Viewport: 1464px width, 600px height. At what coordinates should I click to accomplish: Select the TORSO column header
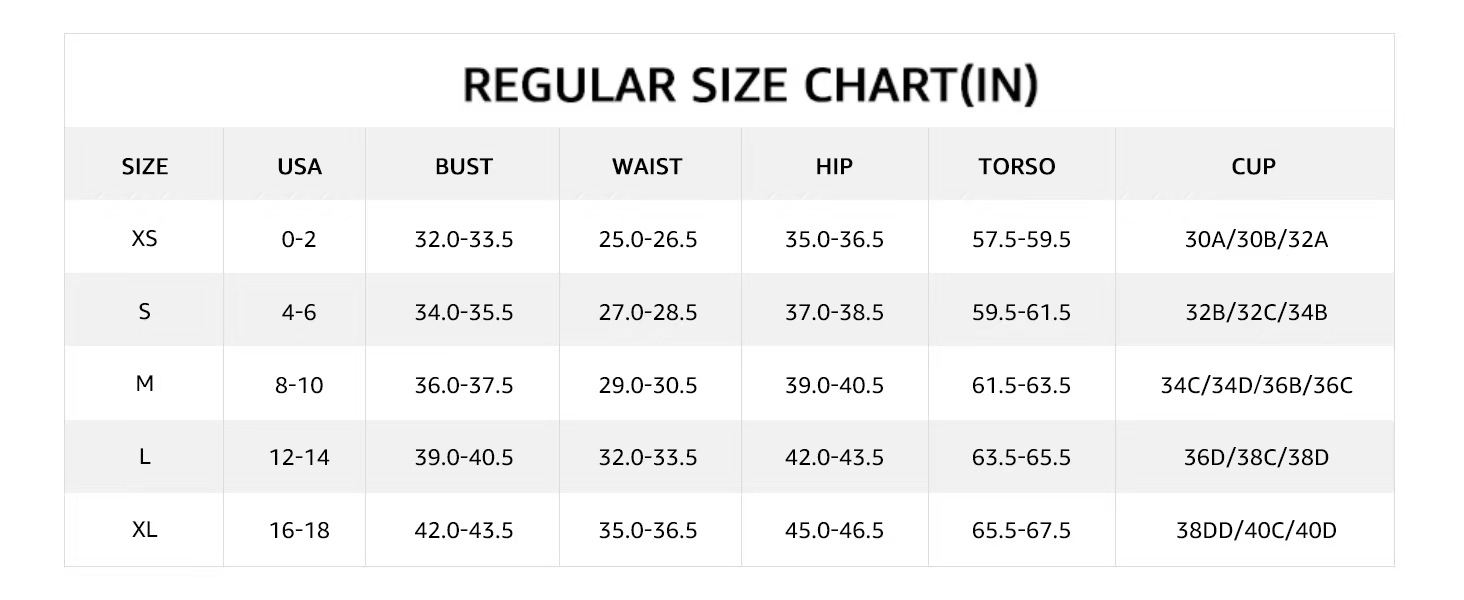pyautogui.click(x=1017, y=166)
